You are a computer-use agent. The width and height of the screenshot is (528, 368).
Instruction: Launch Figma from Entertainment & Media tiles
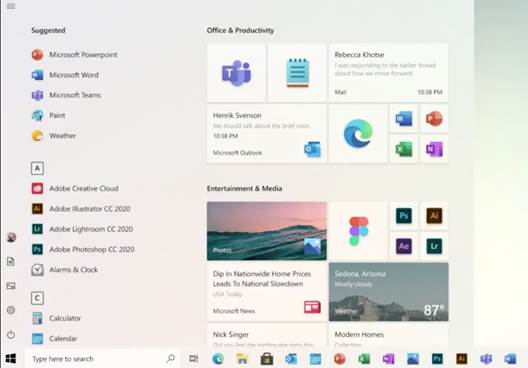tap(358, 231)
